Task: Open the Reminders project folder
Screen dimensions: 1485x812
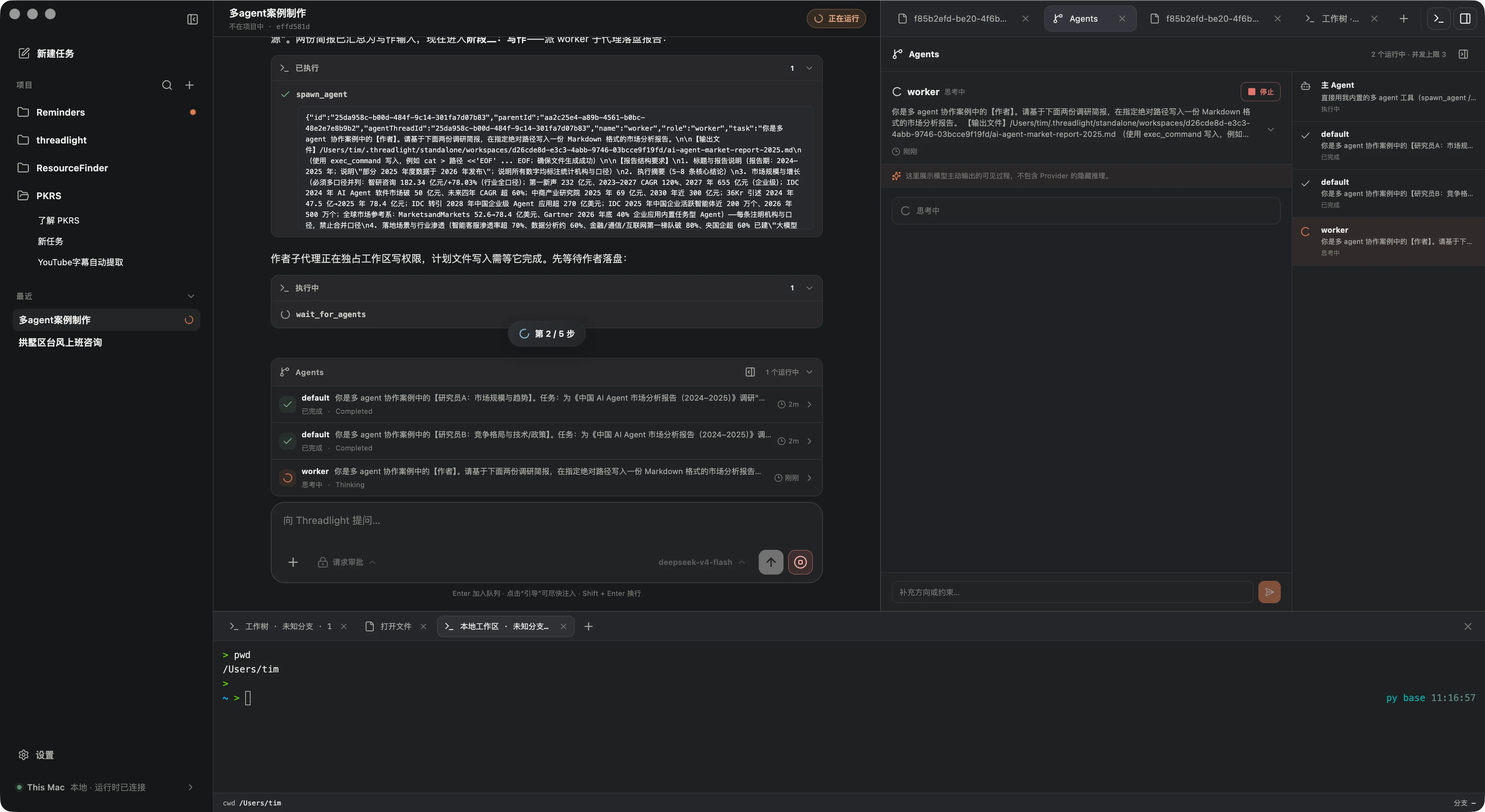Action: 106,112
